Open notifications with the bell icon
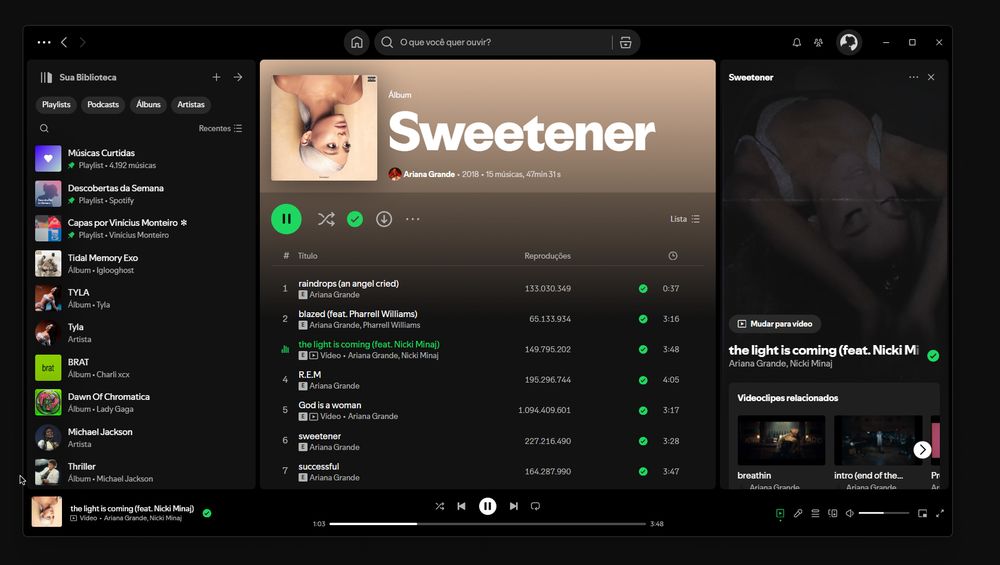Viewport: 1000px width, 565px height. pos(797,42)
